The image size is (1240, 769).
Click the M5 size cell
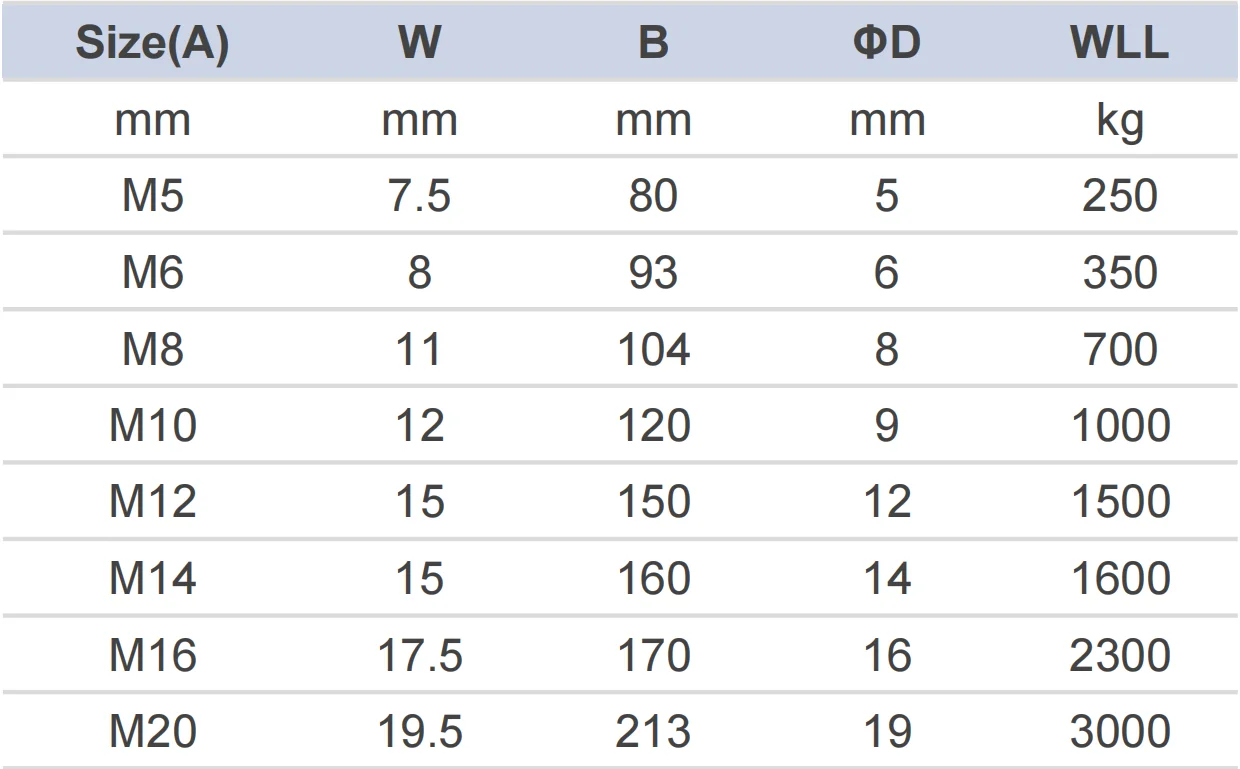point(152,197)
